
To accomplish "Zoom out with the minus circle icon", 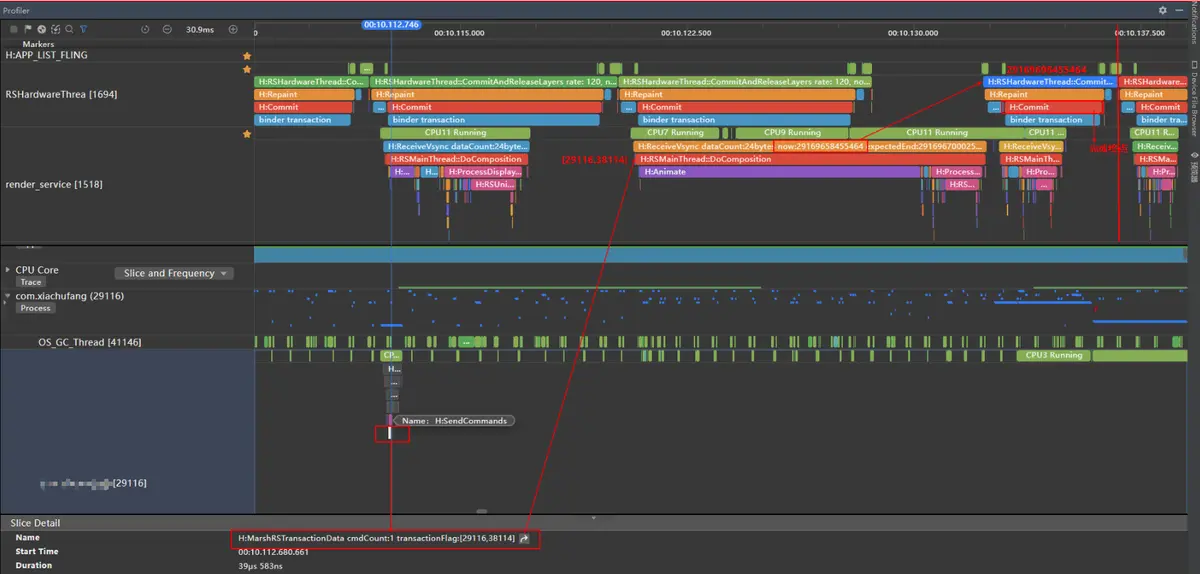I will [x=167, y=29].
